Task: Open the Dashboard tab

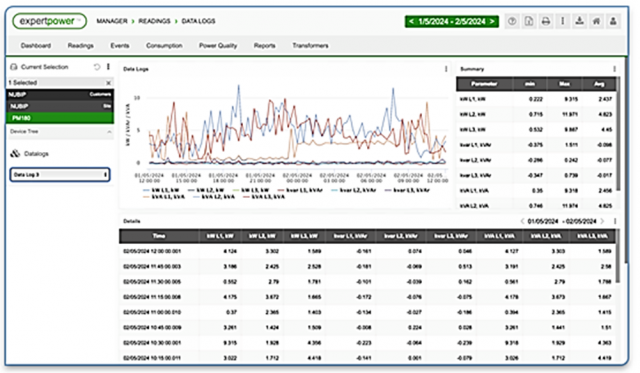Action: click(36, 46)
